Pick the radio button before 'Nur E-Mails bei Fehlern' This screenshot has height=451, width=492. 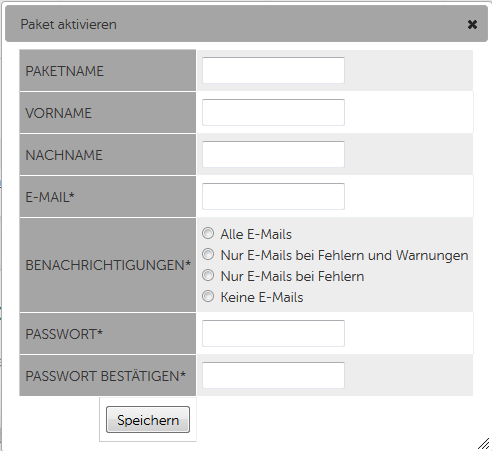(208, 275)
